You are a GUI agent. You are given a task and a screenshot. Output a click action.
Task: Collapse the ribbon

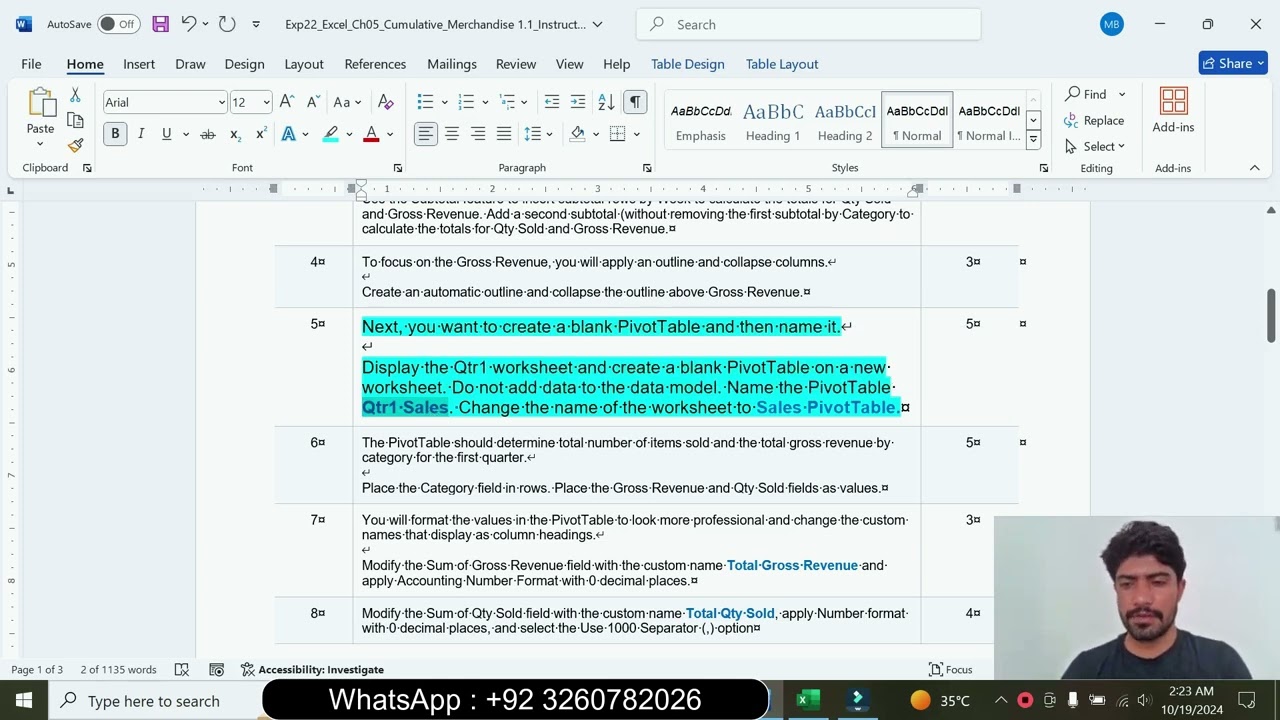pyautogui.click(x=1255, y=168)
